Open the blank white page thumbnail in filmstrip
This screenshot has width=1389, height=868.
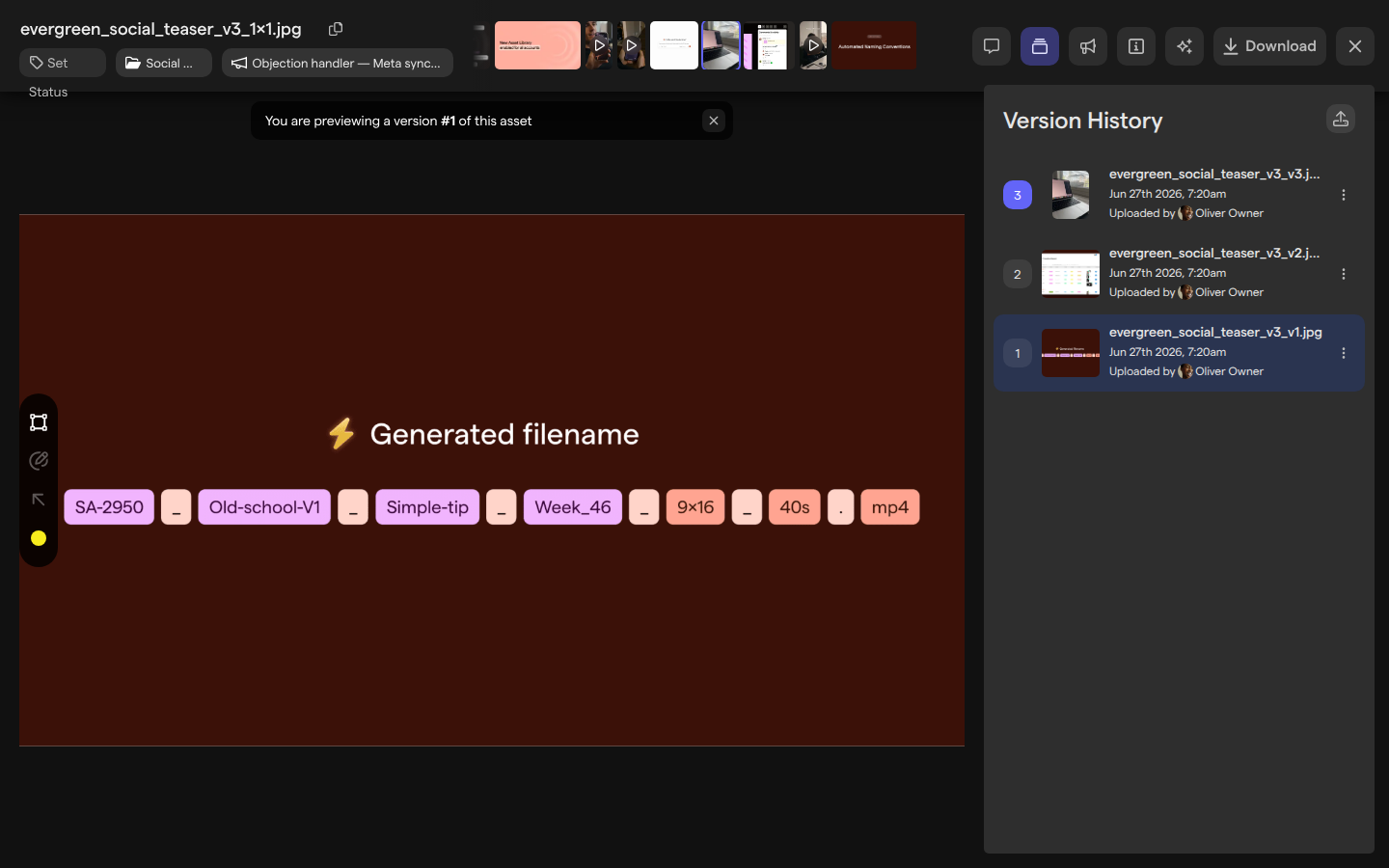674,45
